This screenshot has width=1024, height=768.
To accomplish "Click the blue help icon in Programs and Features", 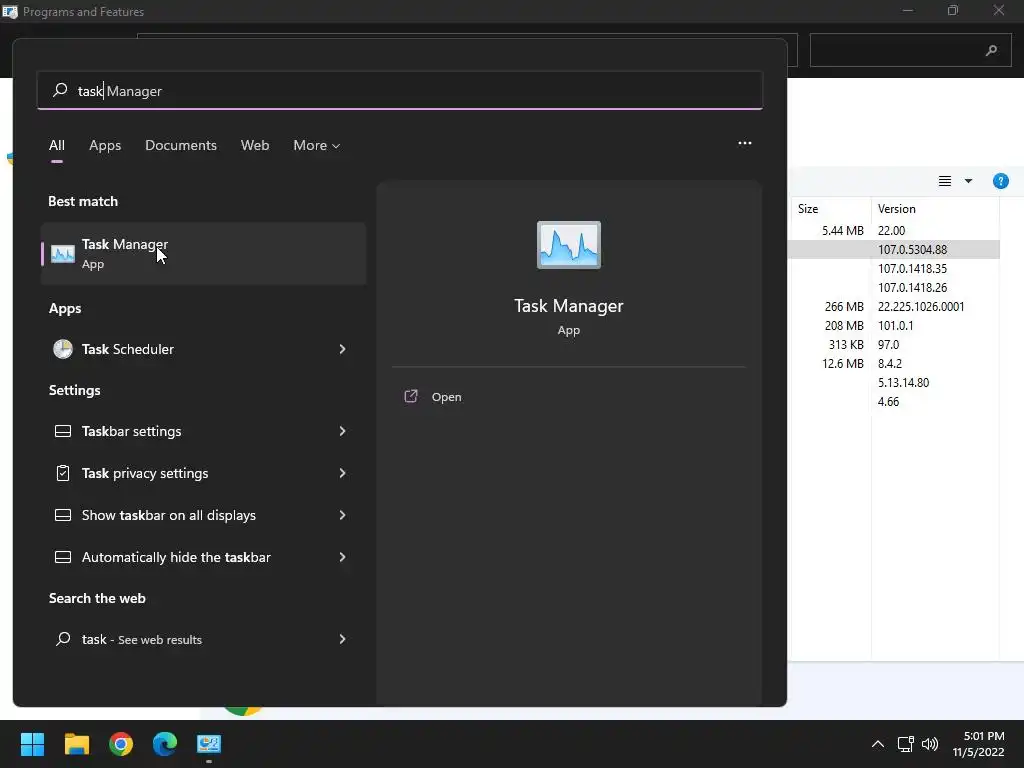I will coord(1000,181).
